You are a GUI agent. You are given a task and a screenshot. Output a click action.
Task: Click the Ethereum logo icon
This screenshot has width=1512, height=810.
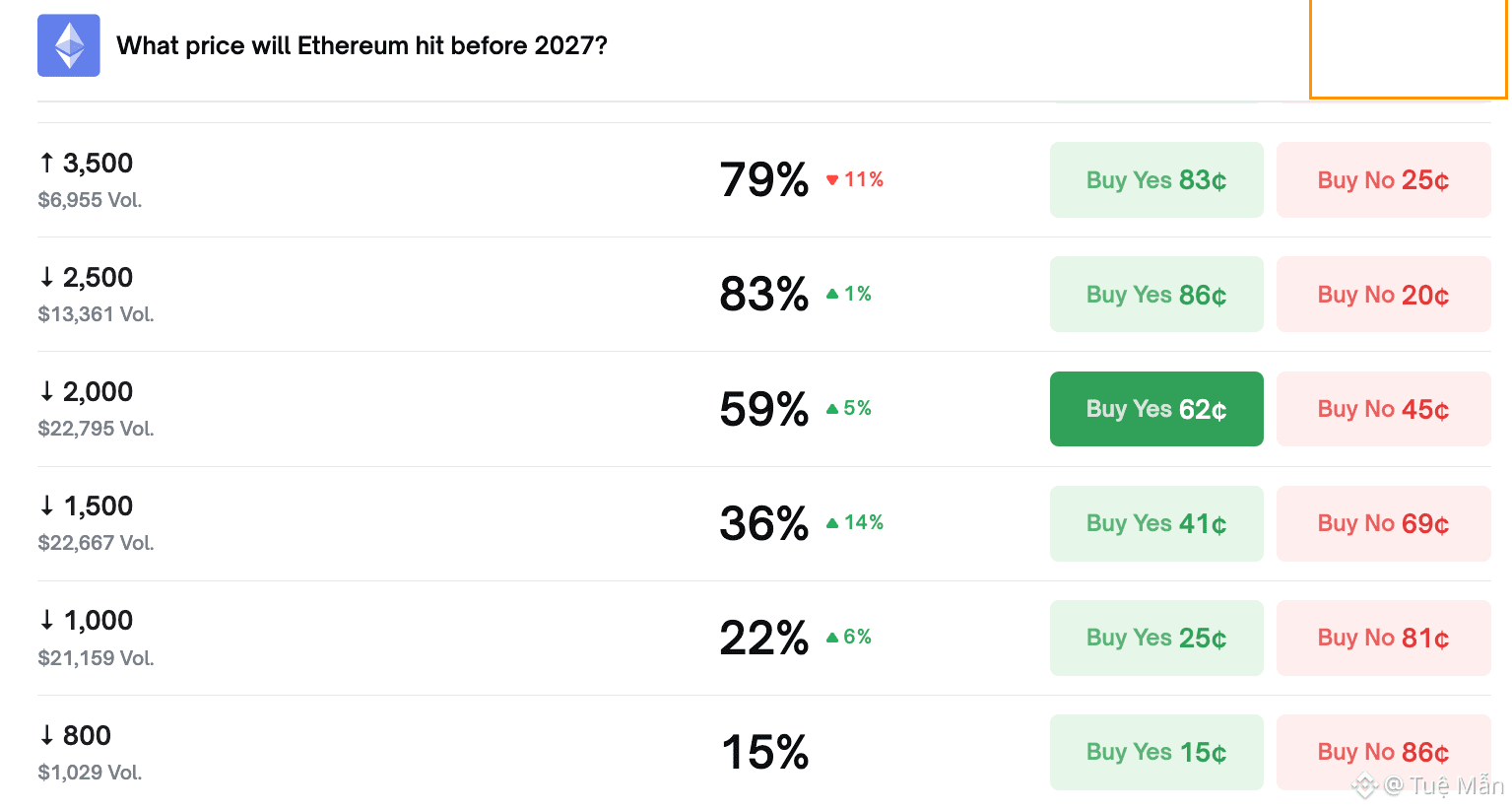[68, 45]
